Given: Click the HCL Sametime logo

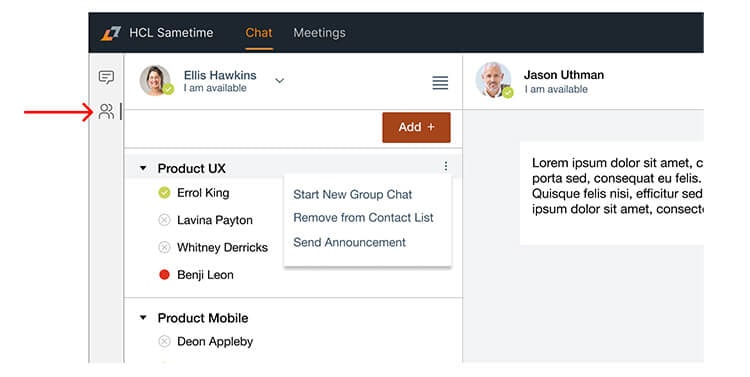Looking at the screenshot, I should [110, 33].
